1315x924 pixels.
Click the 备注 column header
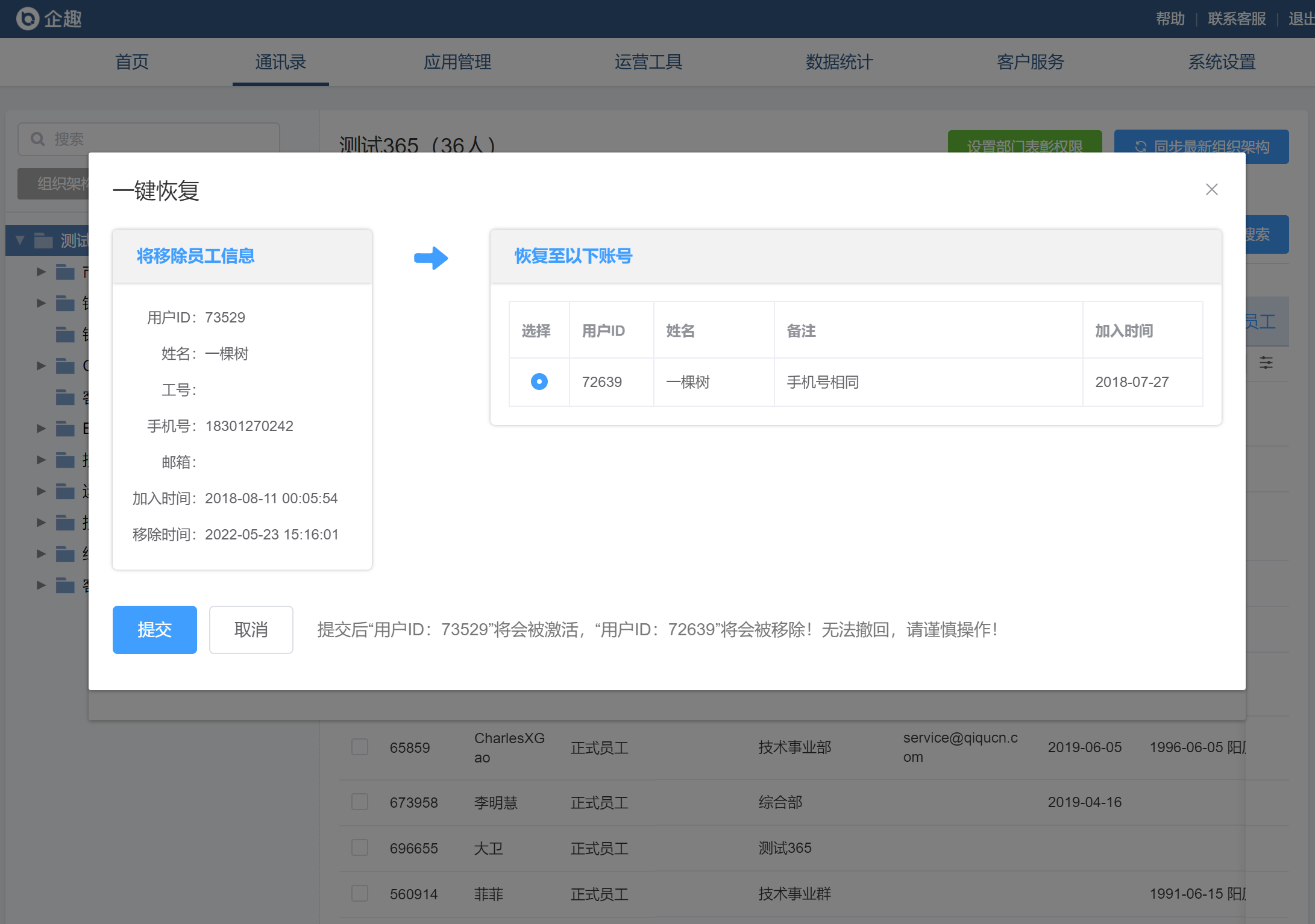coord(929,330)
